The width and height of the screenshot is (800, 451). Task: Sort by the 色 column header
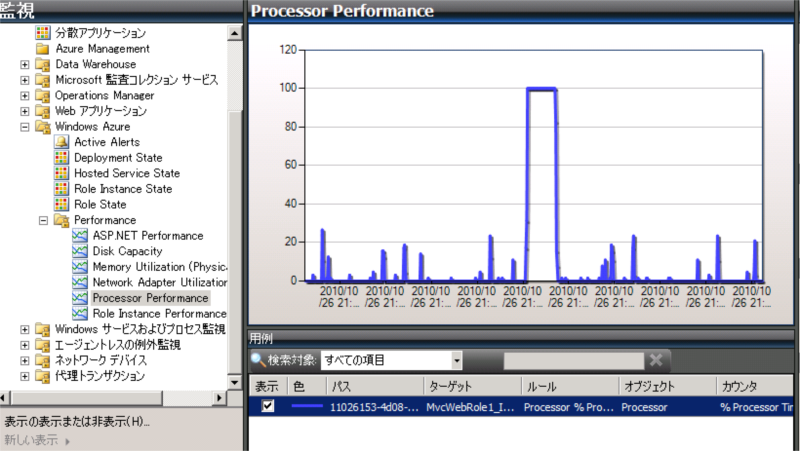[x=307, y=386]
